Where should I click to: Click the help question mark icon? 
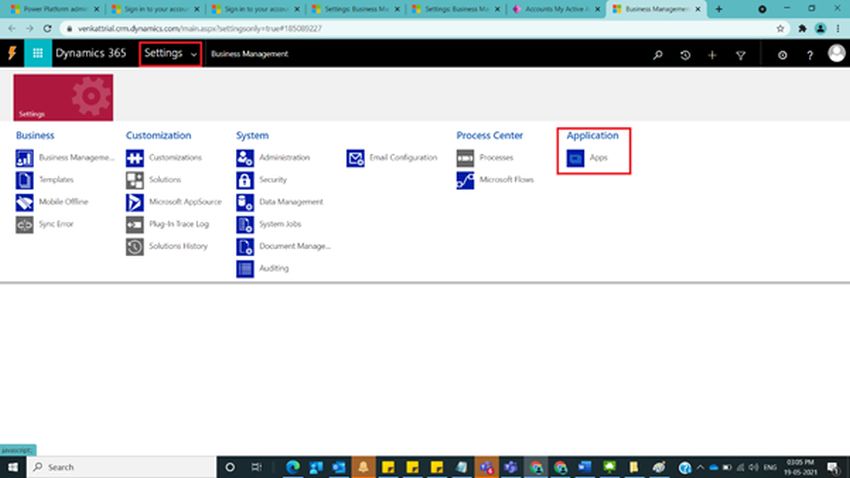tap(810, 55)
